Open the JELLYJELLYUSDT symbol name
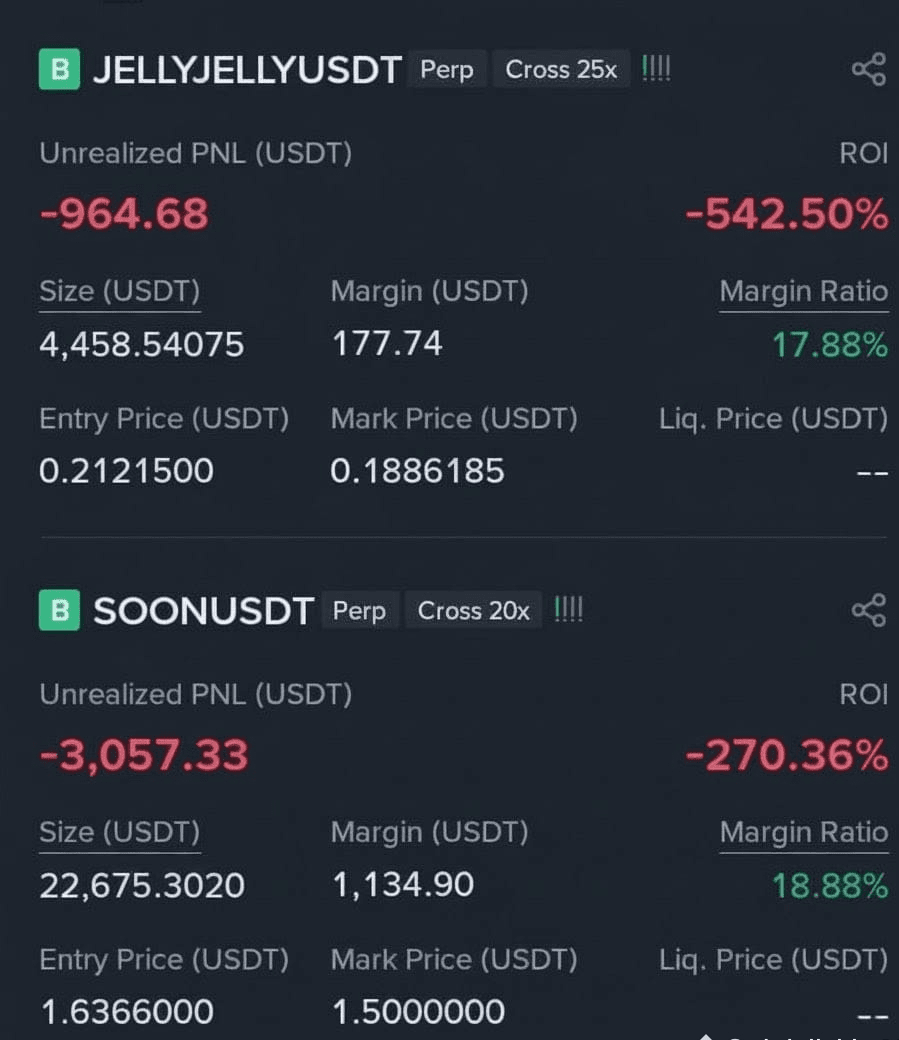 point(247,70)
